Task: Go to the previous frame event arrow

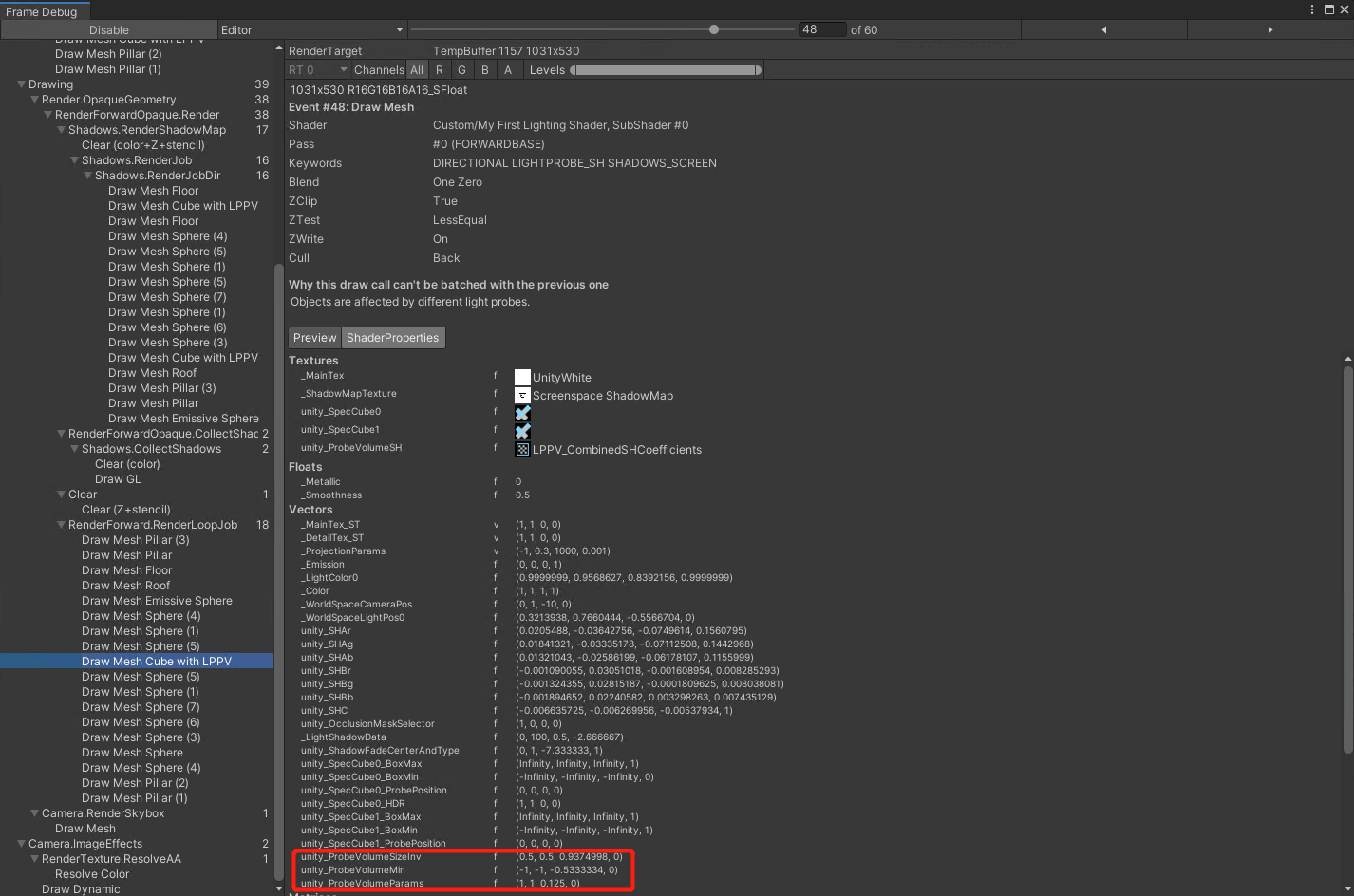Action: point(1103,30)
